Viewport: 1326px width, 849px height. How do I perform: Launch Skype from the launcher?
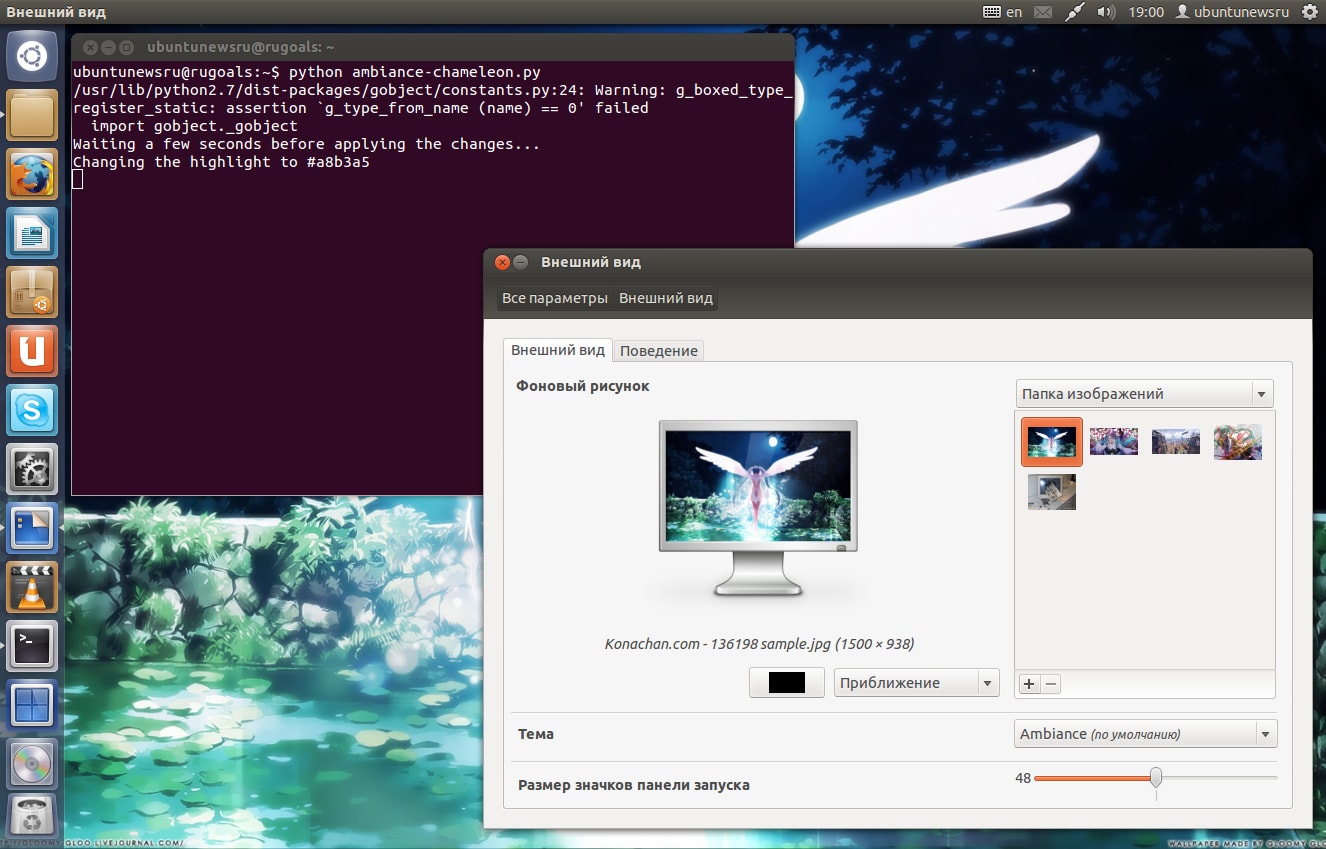pyautogui.click(x=32, y=410)
